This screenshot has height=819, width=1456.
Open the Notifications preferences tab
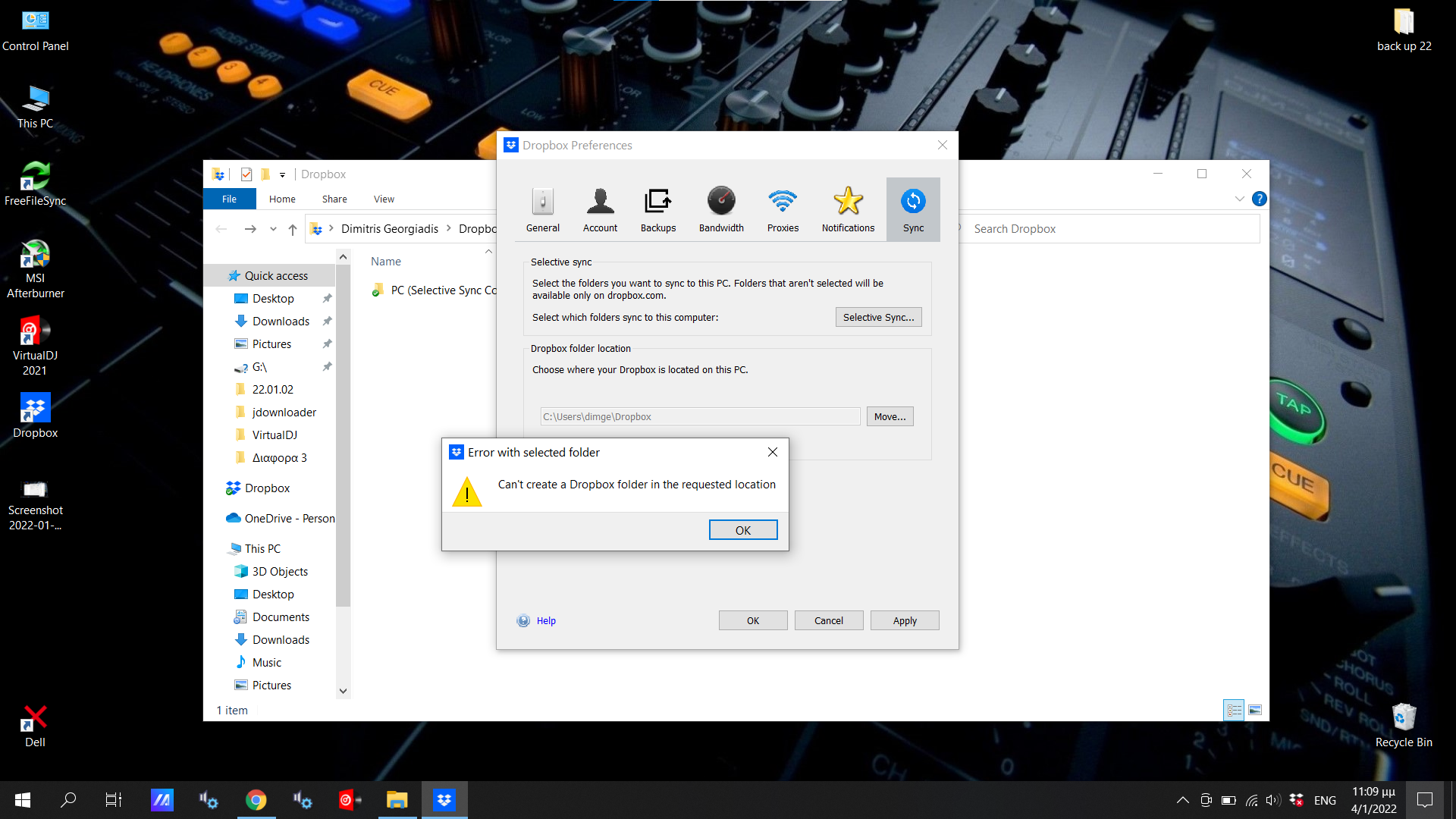848,210
